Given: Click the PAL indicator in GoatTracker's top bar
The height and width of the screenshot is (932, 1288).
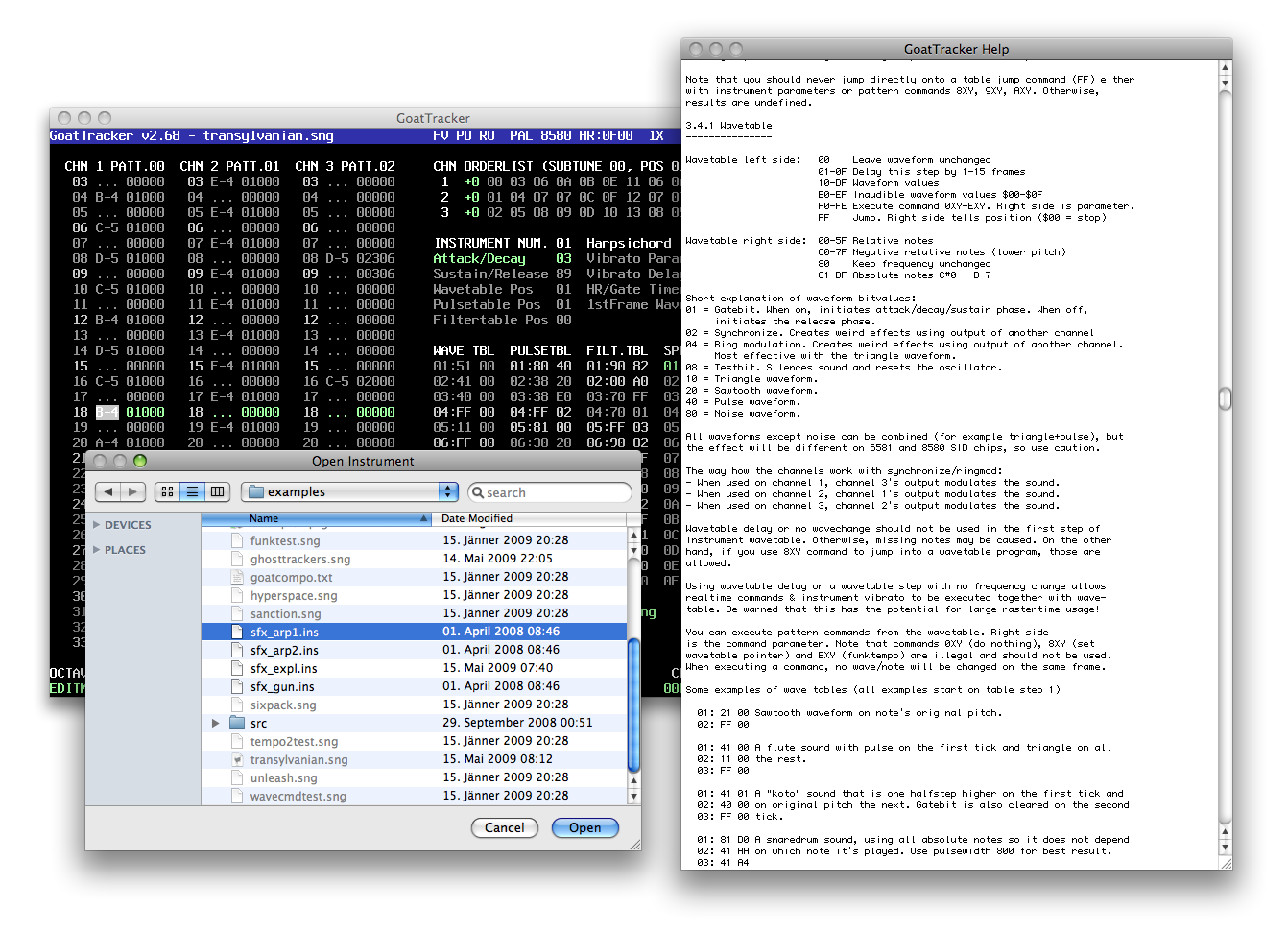Looking at the screenshot, I should 521,136.
